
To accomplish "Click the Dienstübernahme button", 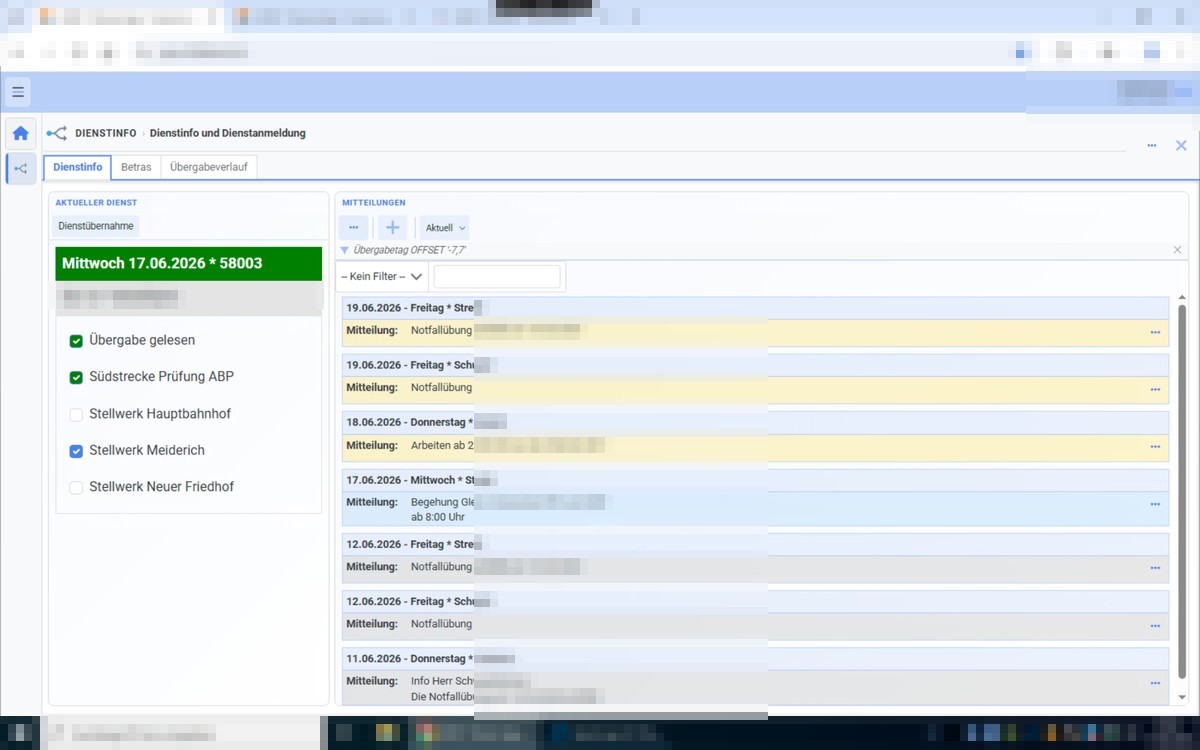I will pos(96,226).
